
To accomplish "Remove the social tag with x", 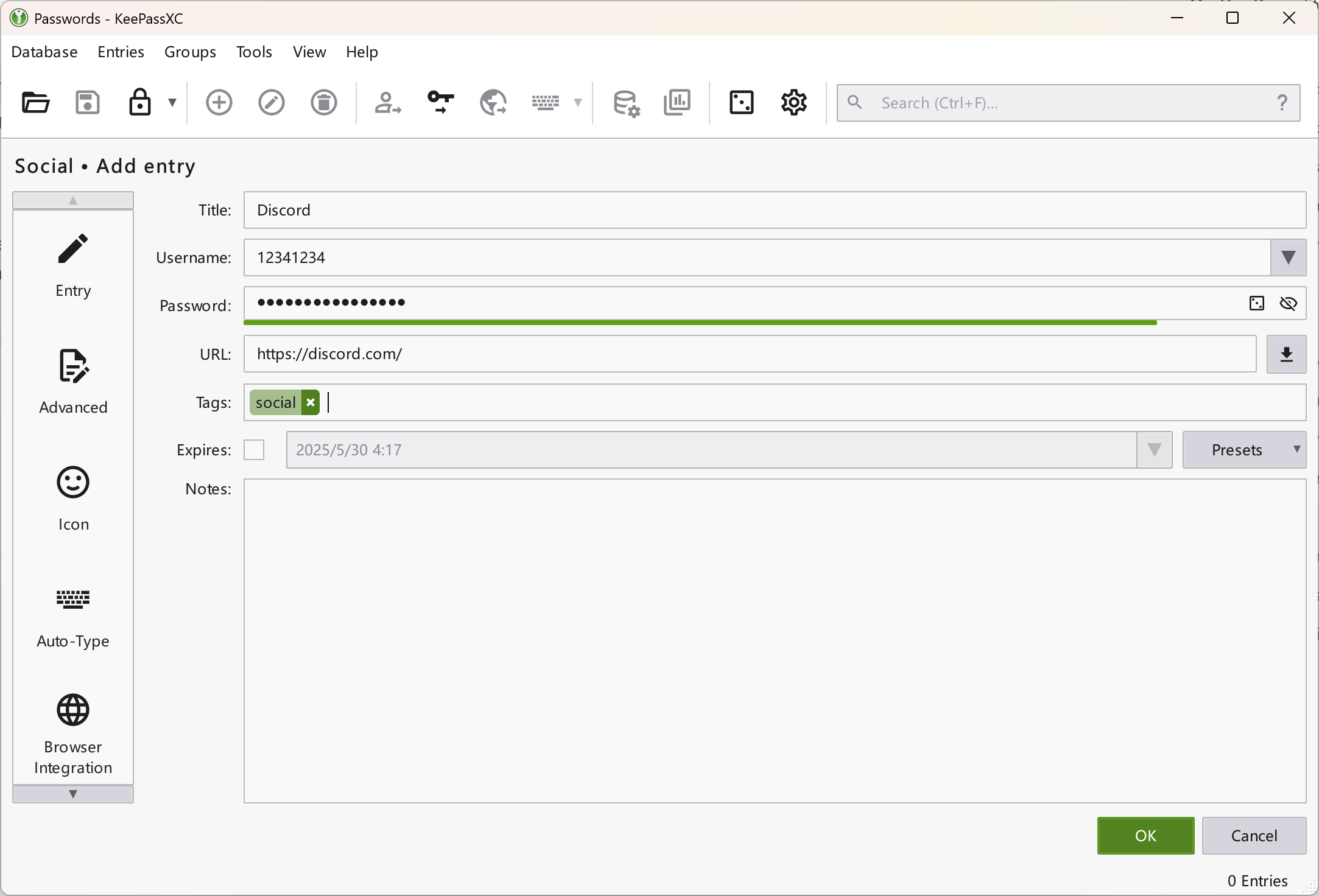I will [311, 402].
